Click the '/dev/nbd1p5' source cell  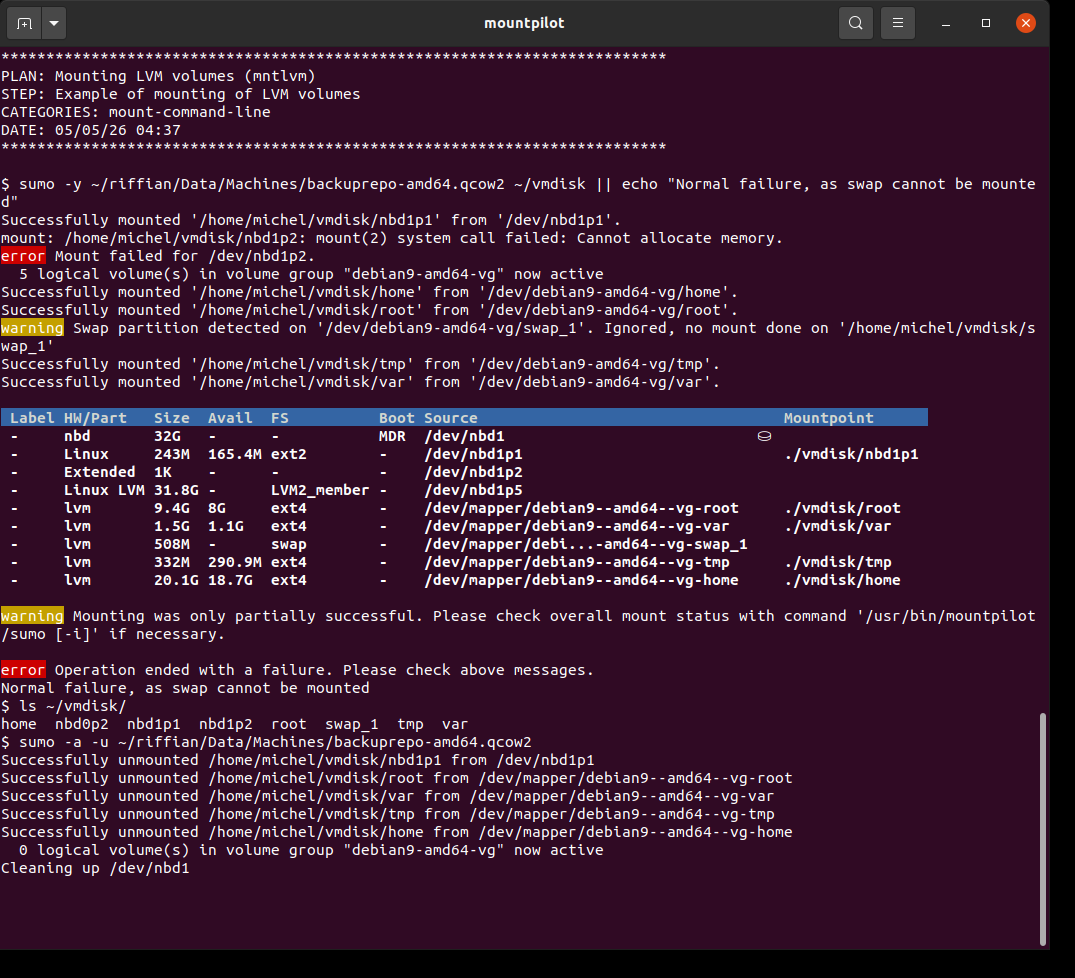coord(473,490)
